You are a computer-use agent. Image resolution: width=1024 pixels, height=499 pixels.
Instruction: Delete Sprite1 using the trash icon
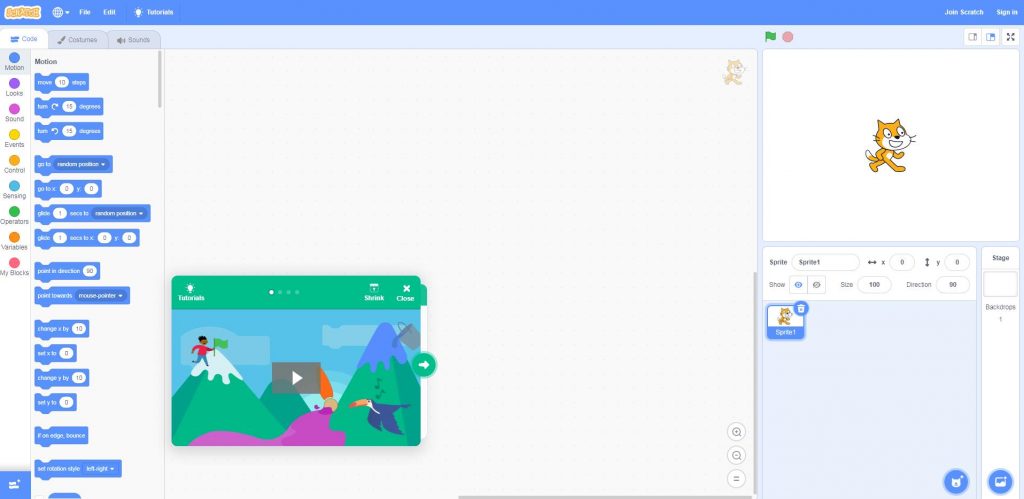(x=801, y=308)
